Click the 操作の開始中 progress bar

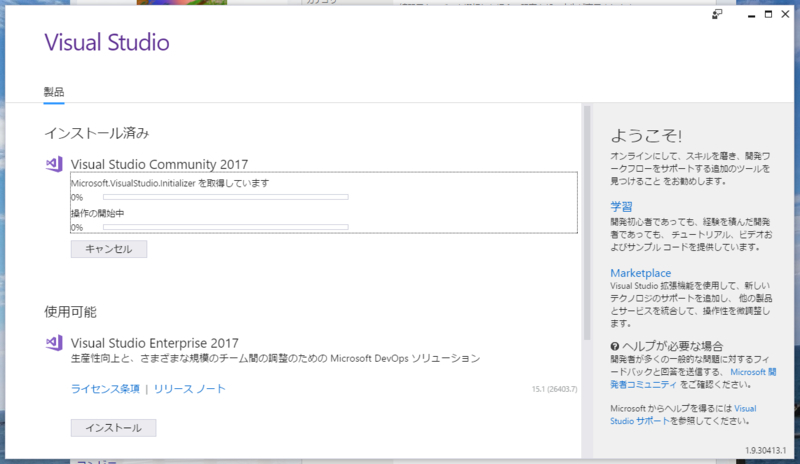point(226,227)
